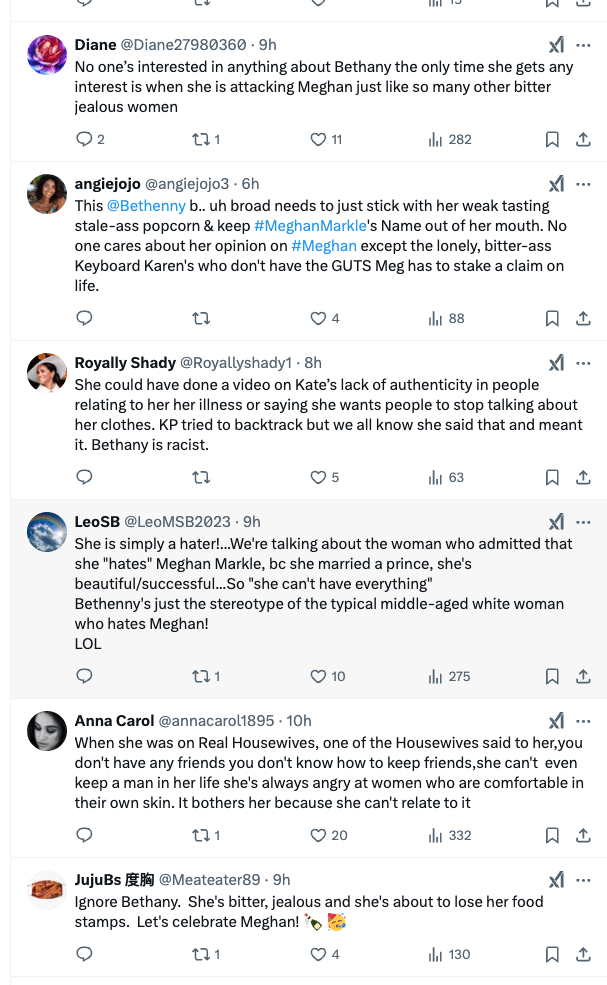Share JujuBs's tweet
The height and width of the screenshot is (985, 607).
click(583, 955)
